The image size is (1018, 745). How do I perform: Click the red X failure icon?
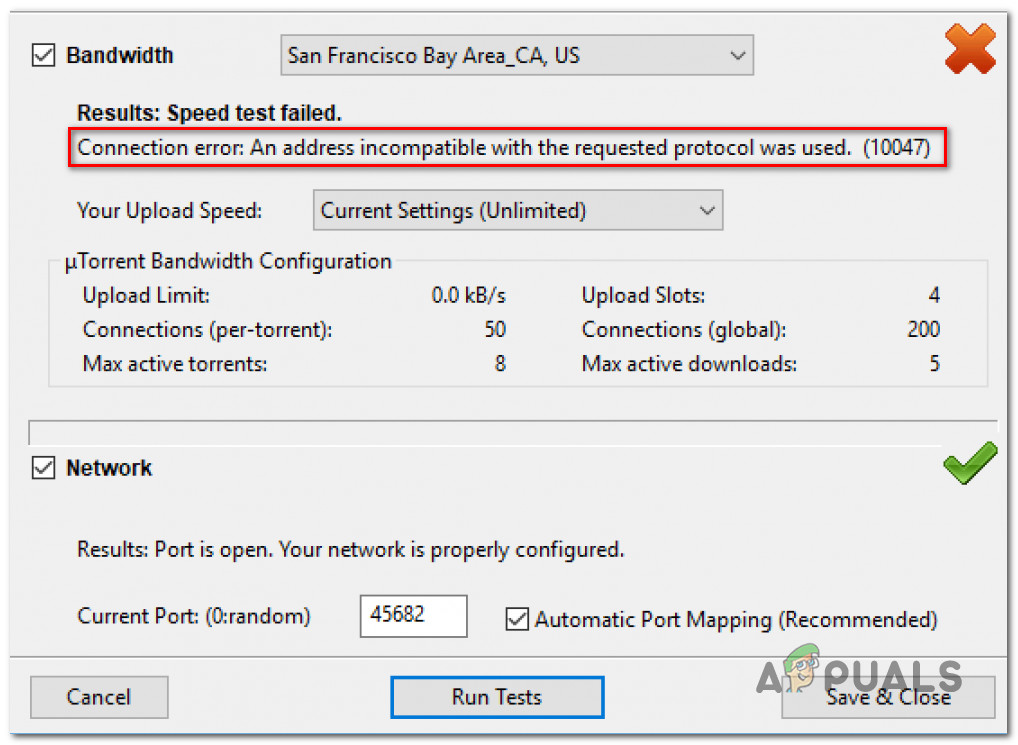(968, 49)
